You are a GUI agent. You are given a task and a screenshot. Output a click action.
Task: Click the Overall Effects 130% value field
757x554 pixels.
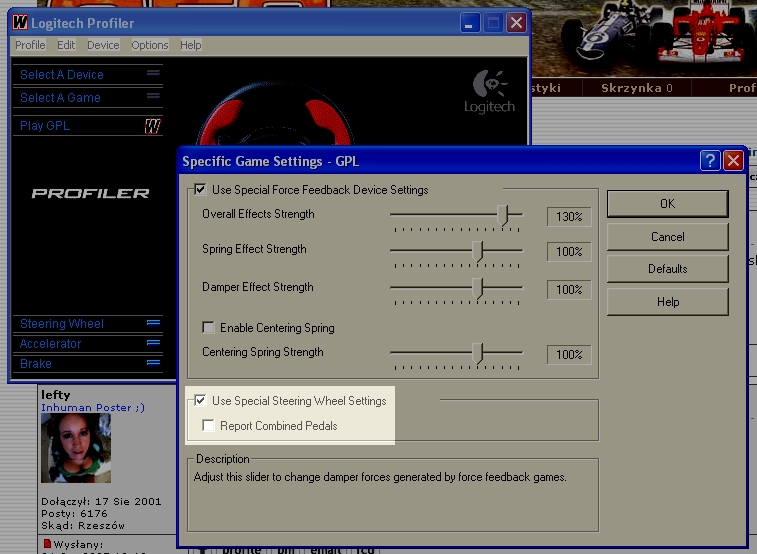(x=569, y=217)
